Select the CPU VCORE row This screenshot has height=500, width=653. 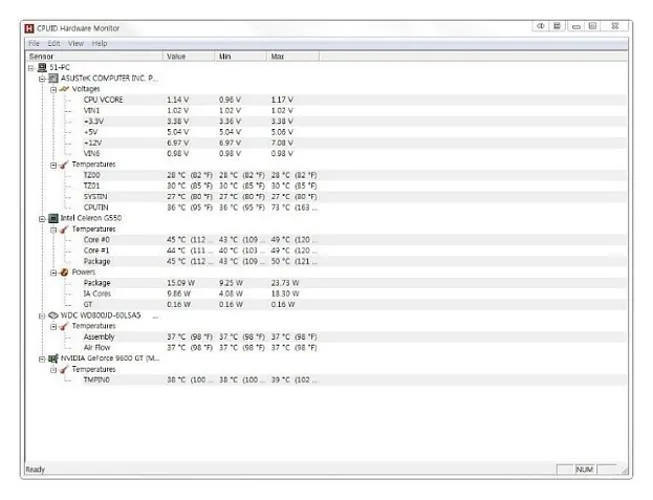pos(326,100)
